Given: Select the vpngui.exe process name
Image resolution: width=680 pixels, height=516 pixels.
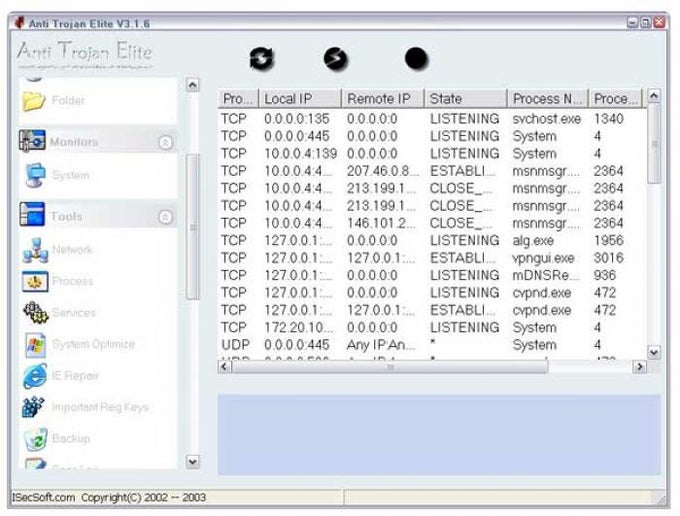Looking at the screenshot, I should pyautogui.click(x=543, y=258).
